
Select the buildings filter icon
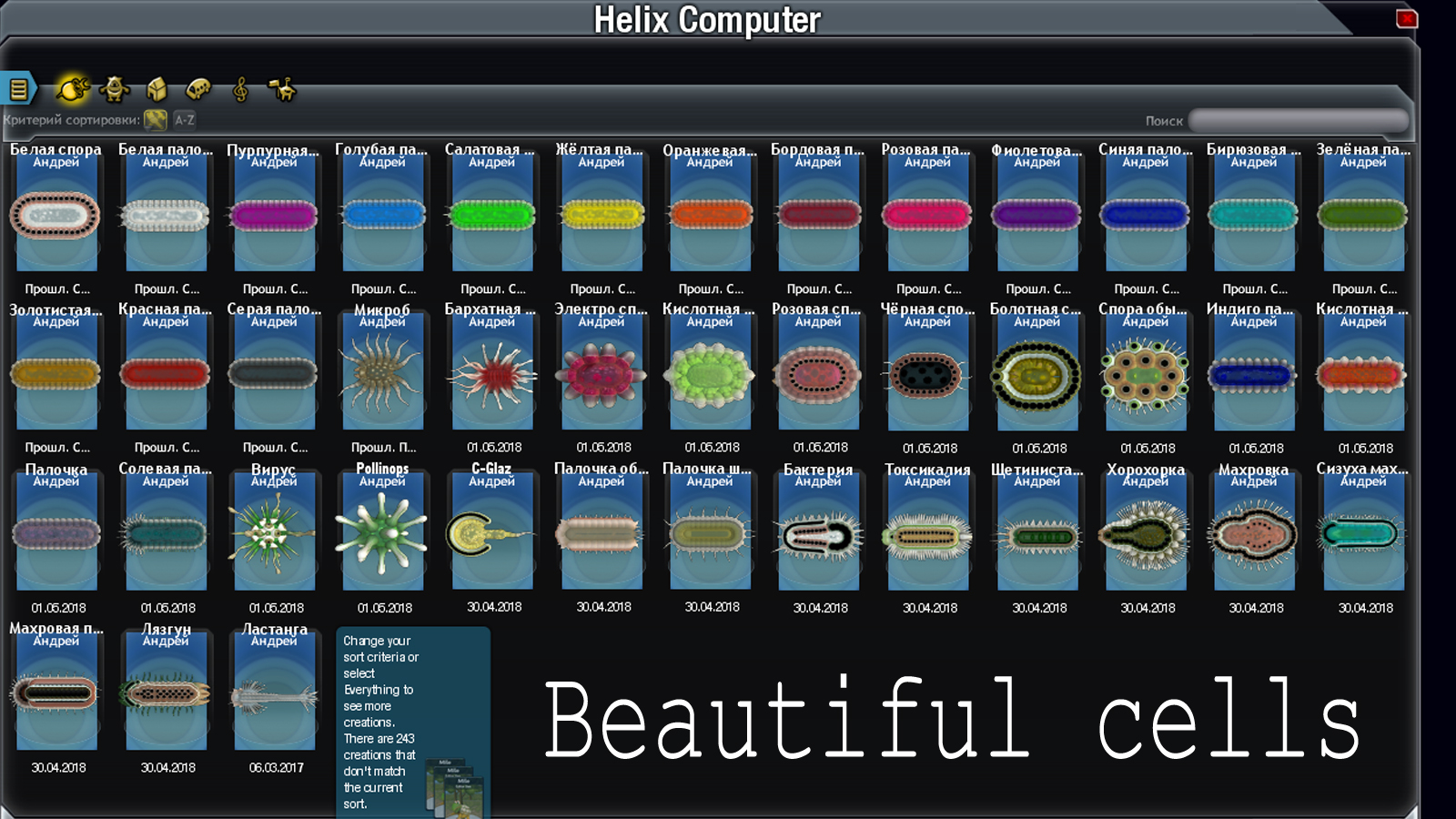157,88
